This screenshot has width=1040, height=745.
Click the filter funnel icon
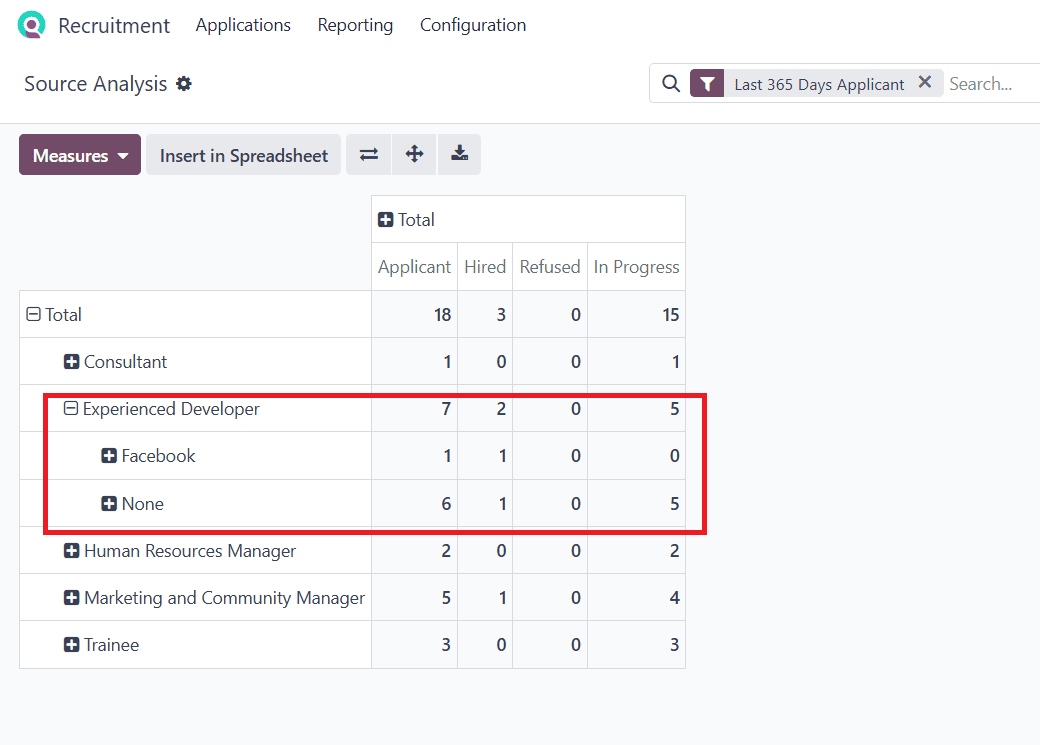click(x=707, y=84)
